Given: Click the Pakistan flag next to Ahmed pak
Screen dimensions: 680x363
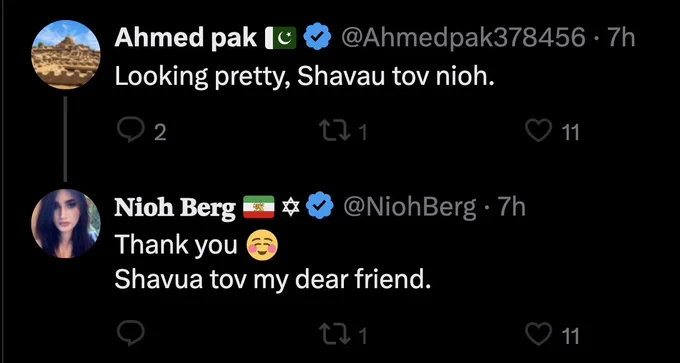Looking at the screenshot, I should (x=281, y=38).
